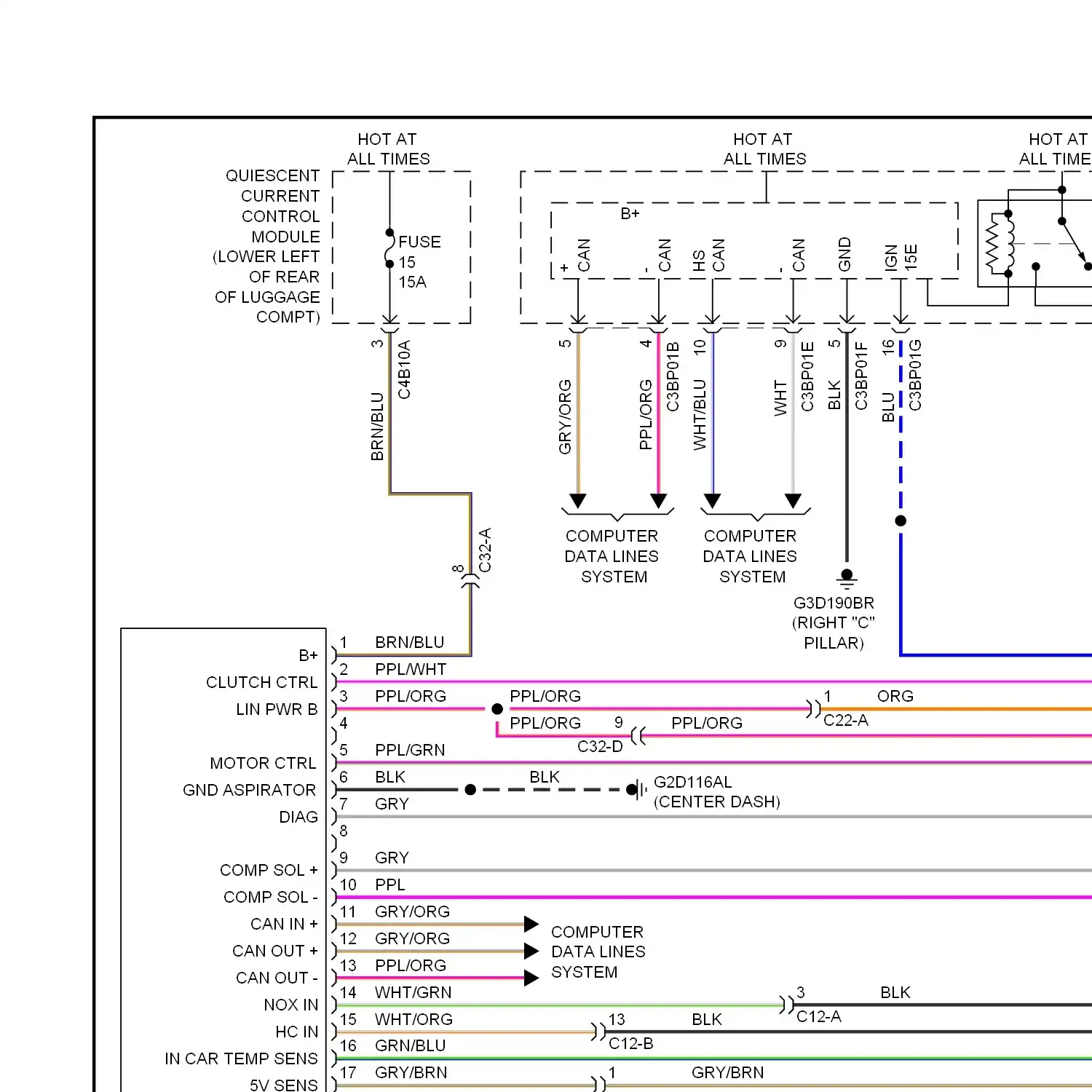Click the arrowhead on pin 11 GRY/ORG wire

click(531, 925)
